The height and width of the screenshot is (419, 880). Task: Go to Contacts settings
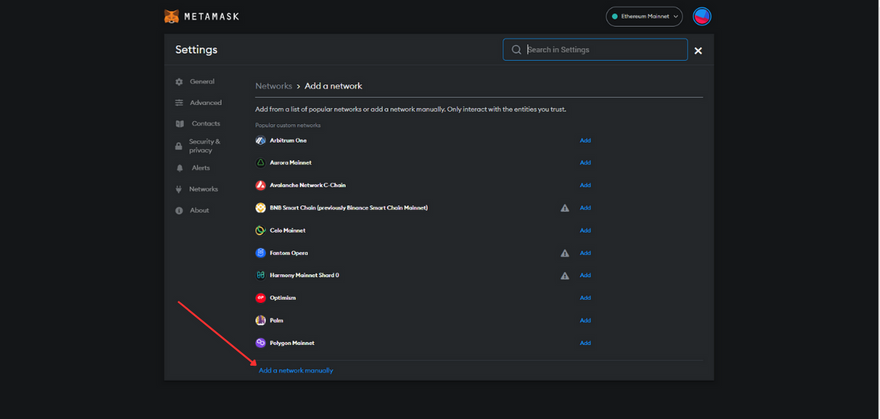point(205,124)
